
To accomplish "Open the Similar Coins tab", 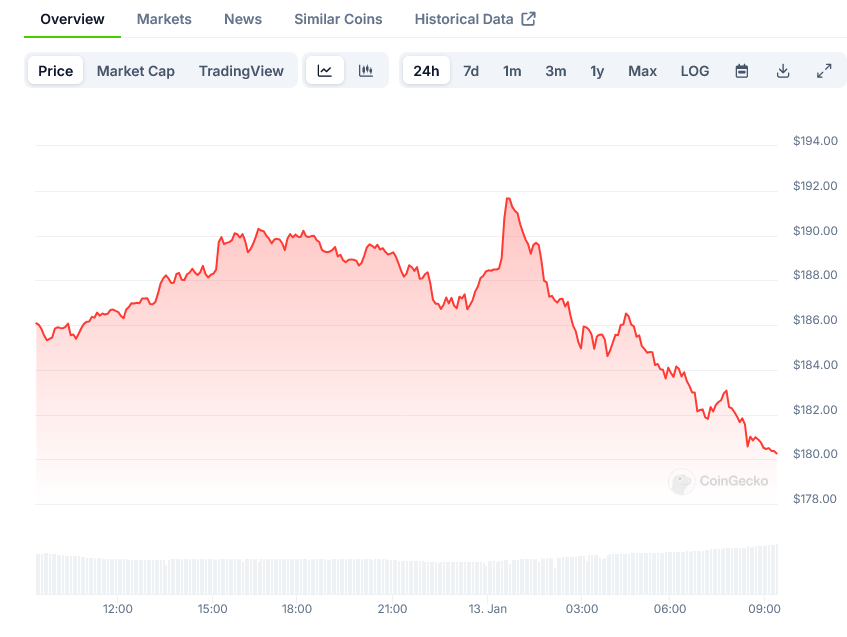I will coord(338,19).
